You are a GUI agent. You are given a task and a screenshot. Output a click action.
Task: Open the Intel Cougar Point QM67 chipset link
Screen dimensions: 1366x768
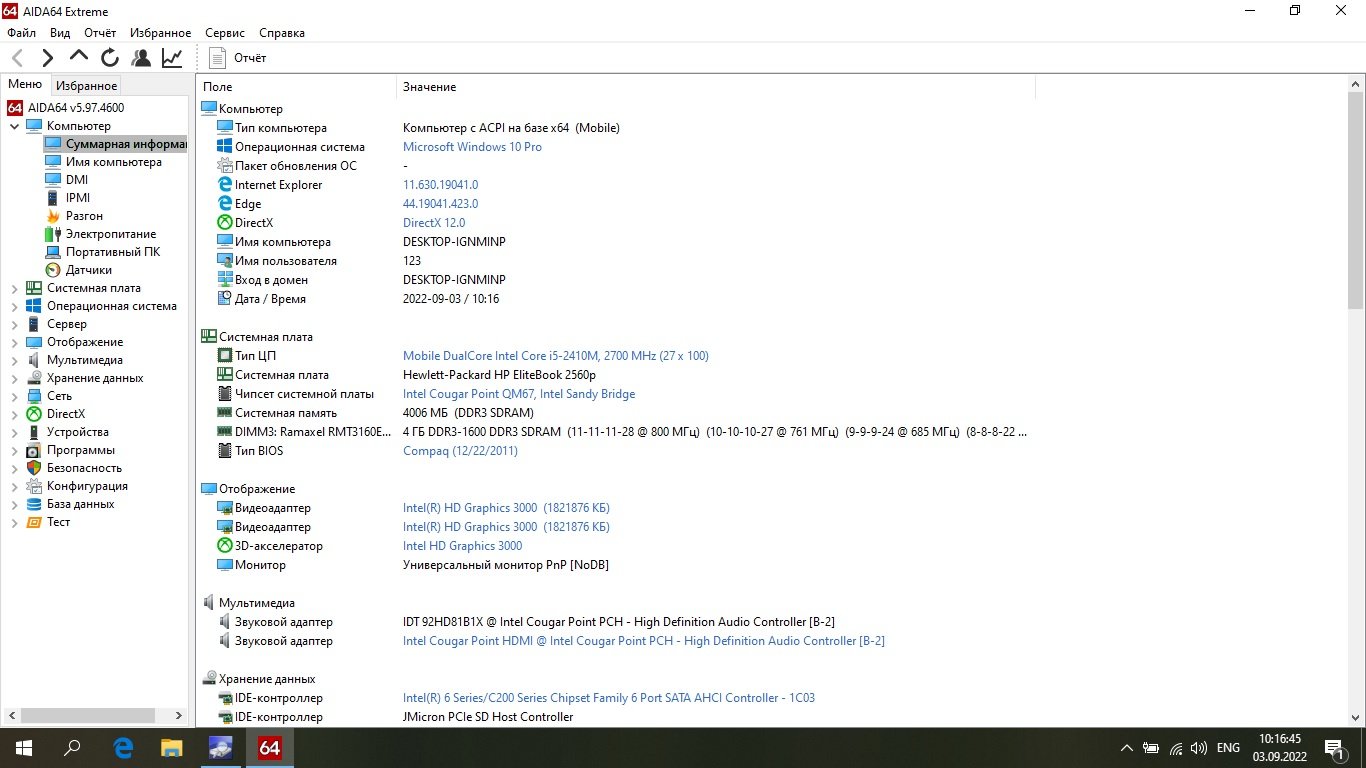[519, 394]
